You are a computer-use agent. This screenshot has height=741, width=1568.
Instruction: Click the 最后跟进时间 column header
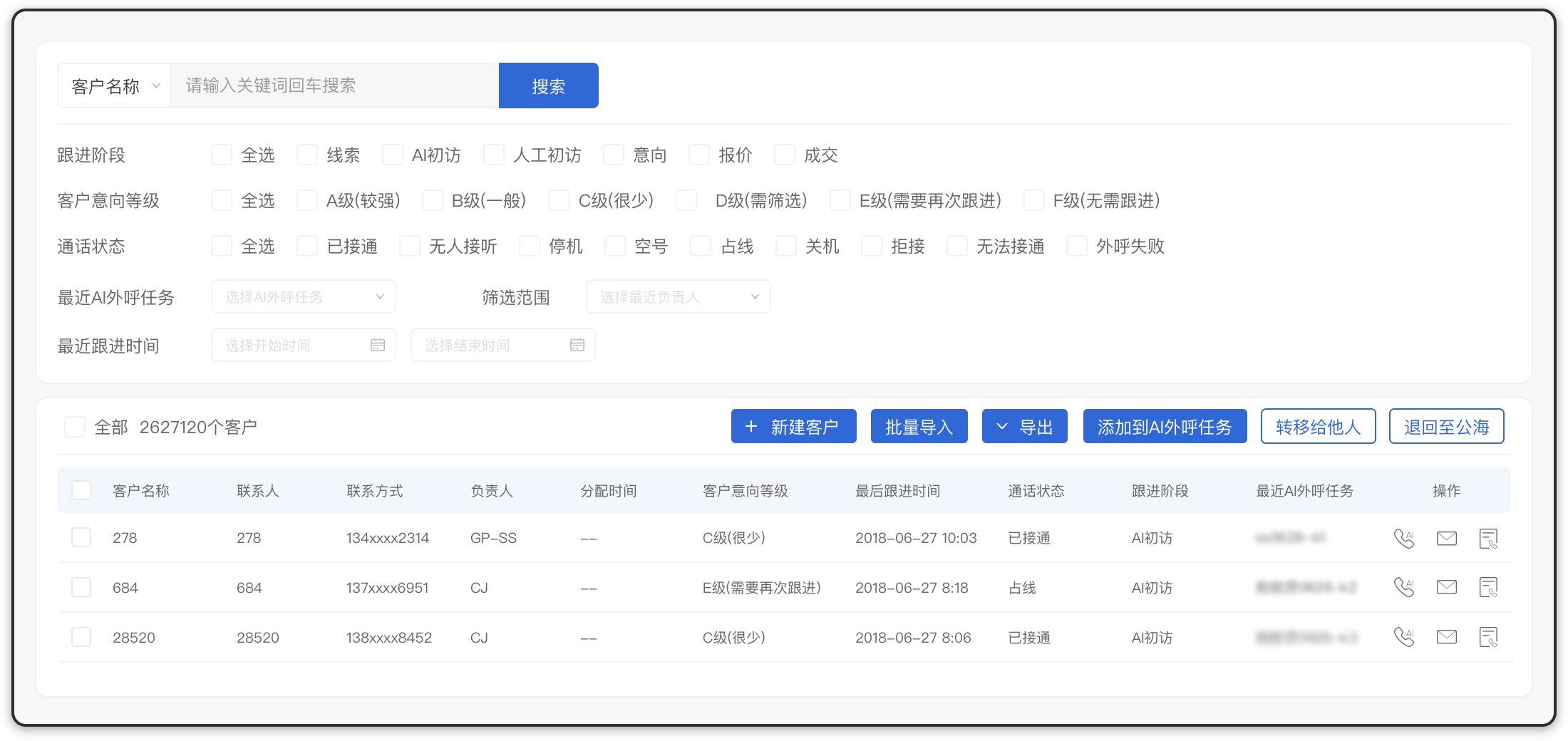(x=897, y=491)
